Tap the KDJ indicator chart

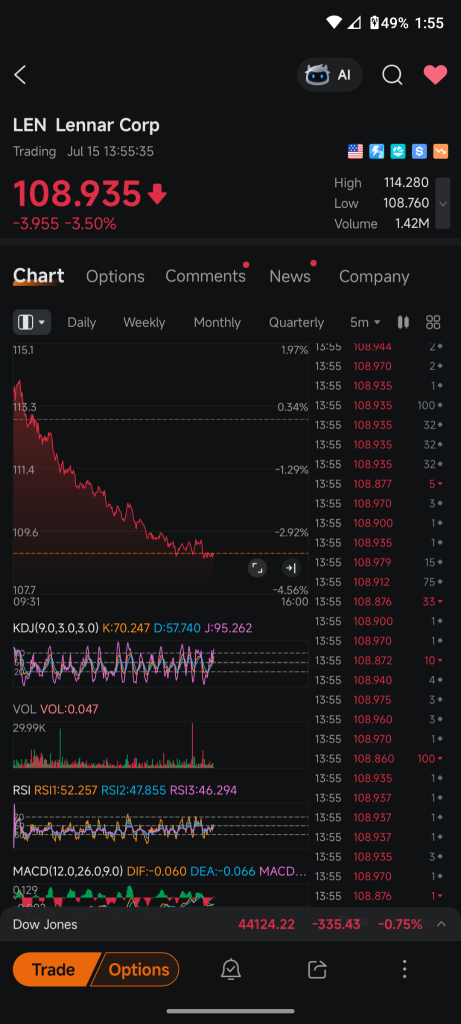(x=161, y=663)
